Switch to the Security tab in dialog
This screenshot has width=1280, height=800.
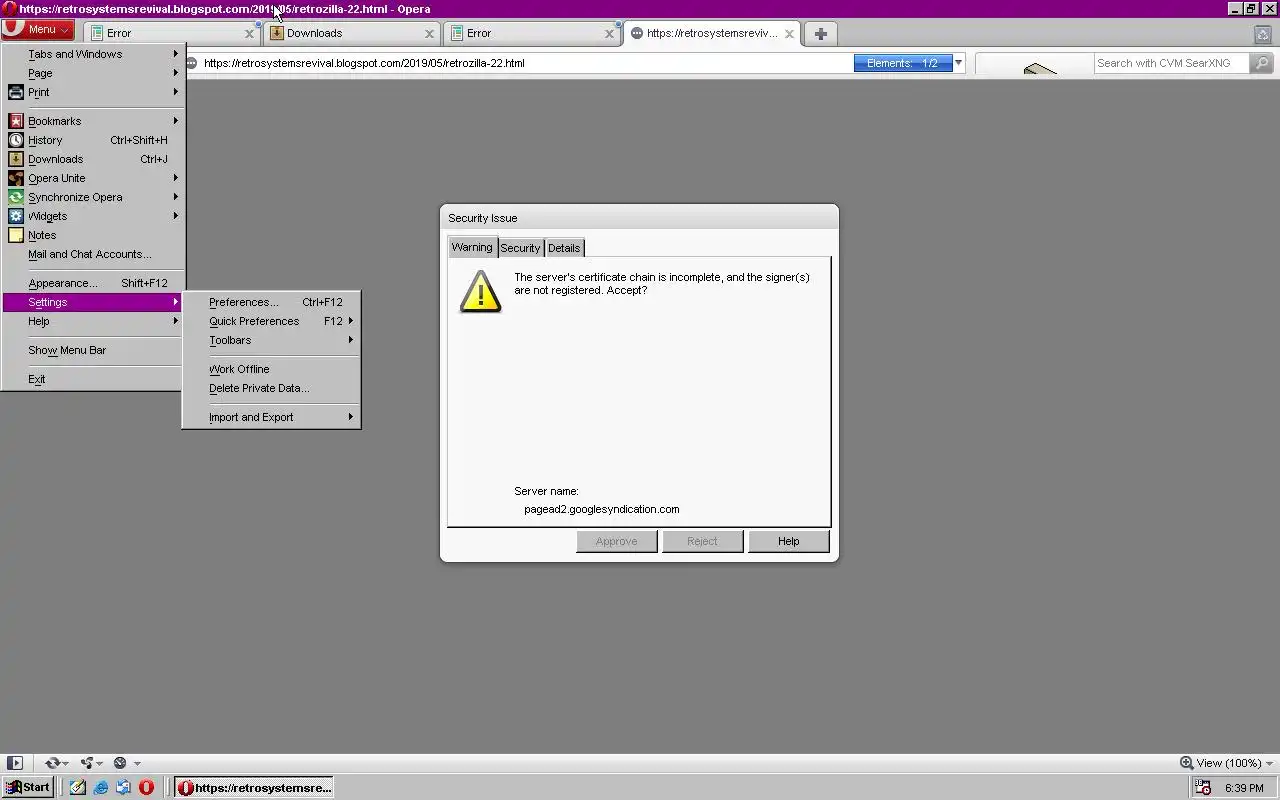(520, 248)
